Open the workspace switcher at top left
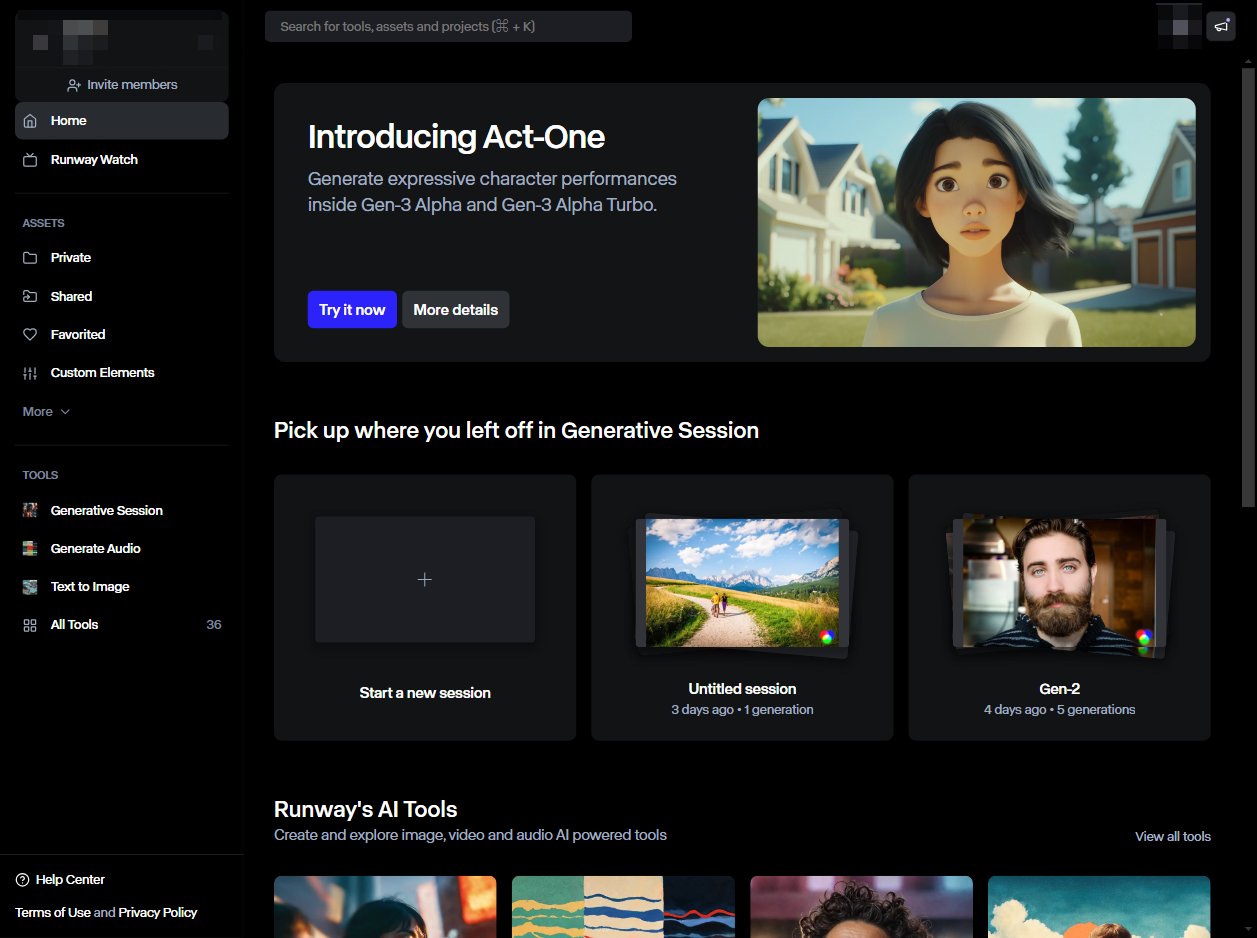The width and height of the screenshot is (1257, 938). pos(122,42)
